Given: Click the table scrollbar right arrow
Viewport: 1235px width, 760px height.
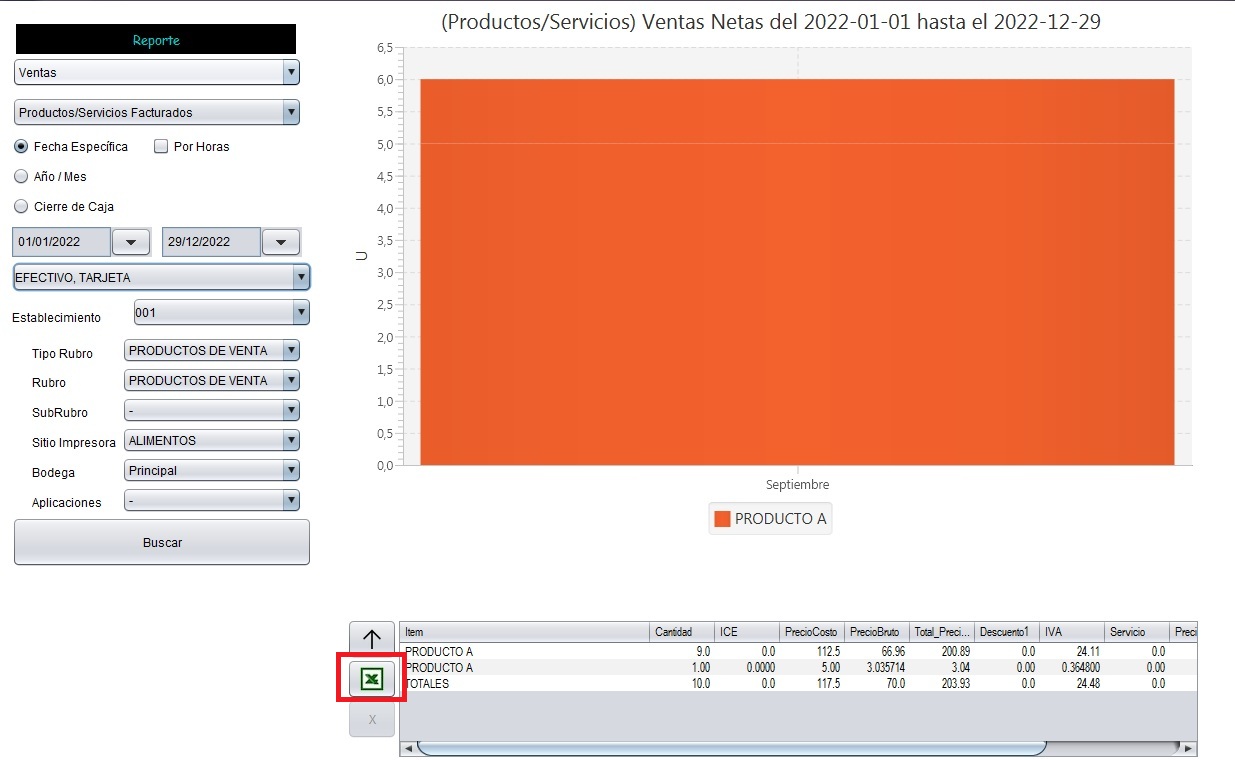Looking at the screenshot, I should [x=1187, y=748].
